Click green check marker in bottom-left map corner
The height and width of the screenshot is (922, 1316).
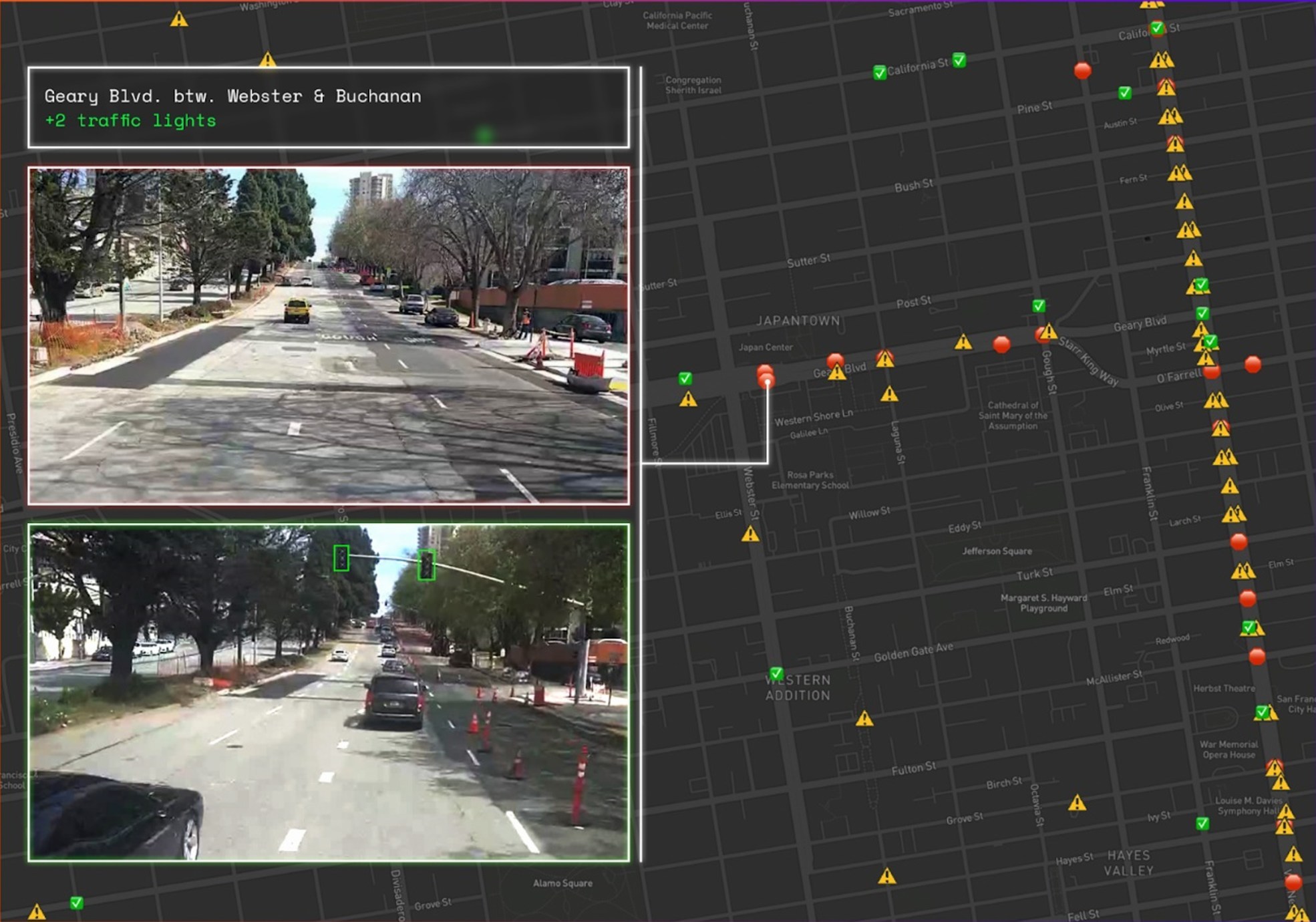pos(77,903)
